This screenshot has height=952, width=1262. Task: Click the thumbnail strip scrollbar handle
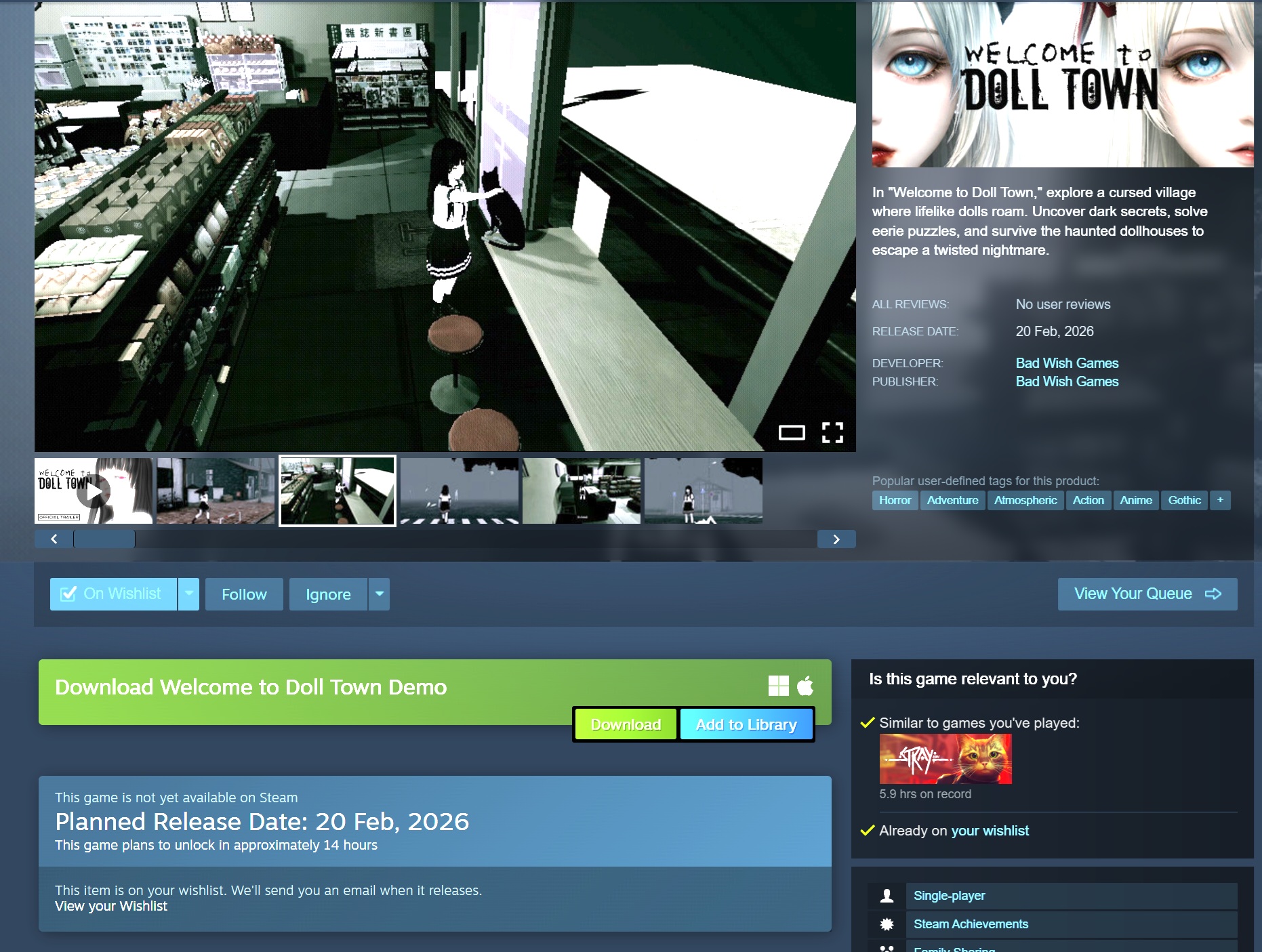(x=104, y=539)
